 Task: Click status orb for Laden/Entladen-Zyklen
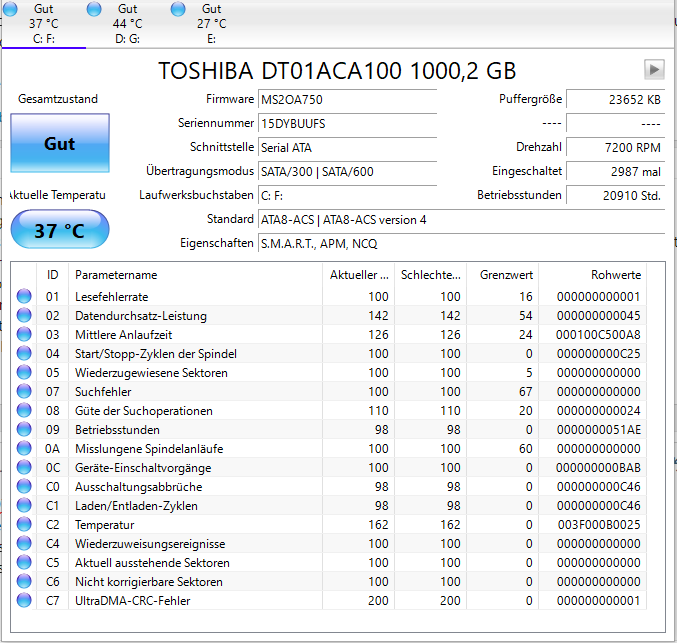(x=24, y=505)
